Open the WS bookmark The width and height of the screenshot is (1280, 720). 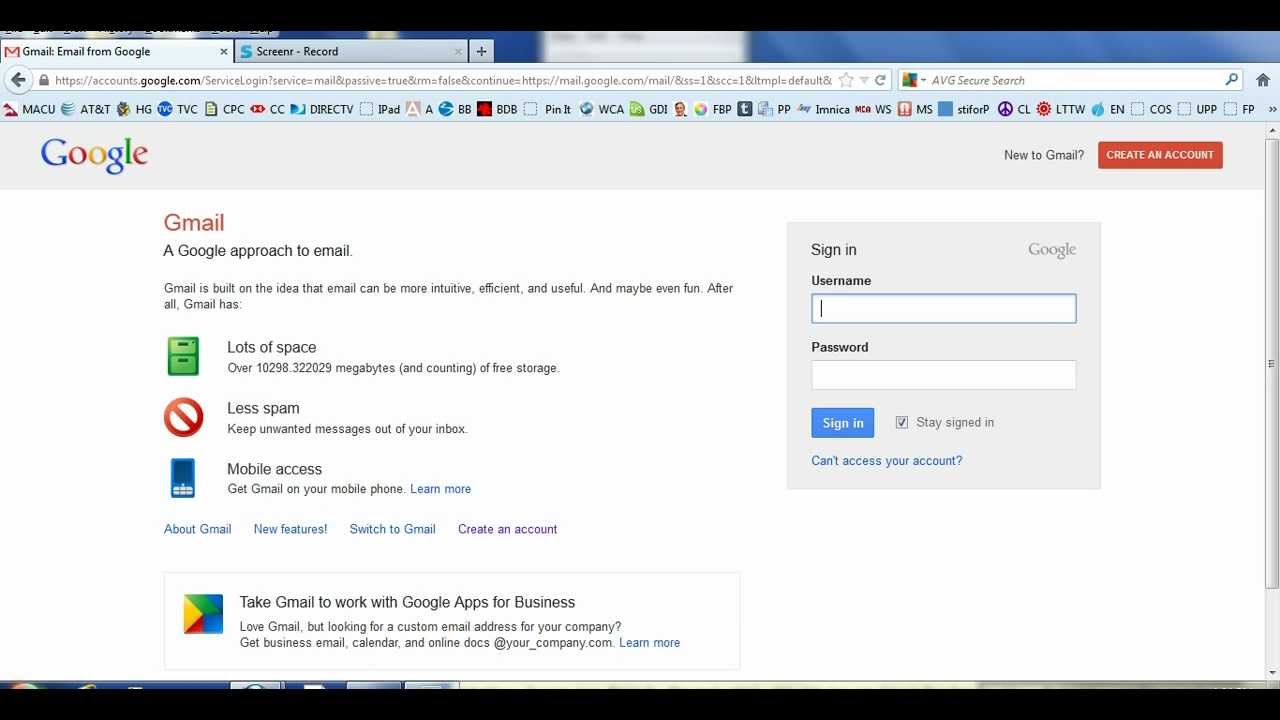pos(874,109)
